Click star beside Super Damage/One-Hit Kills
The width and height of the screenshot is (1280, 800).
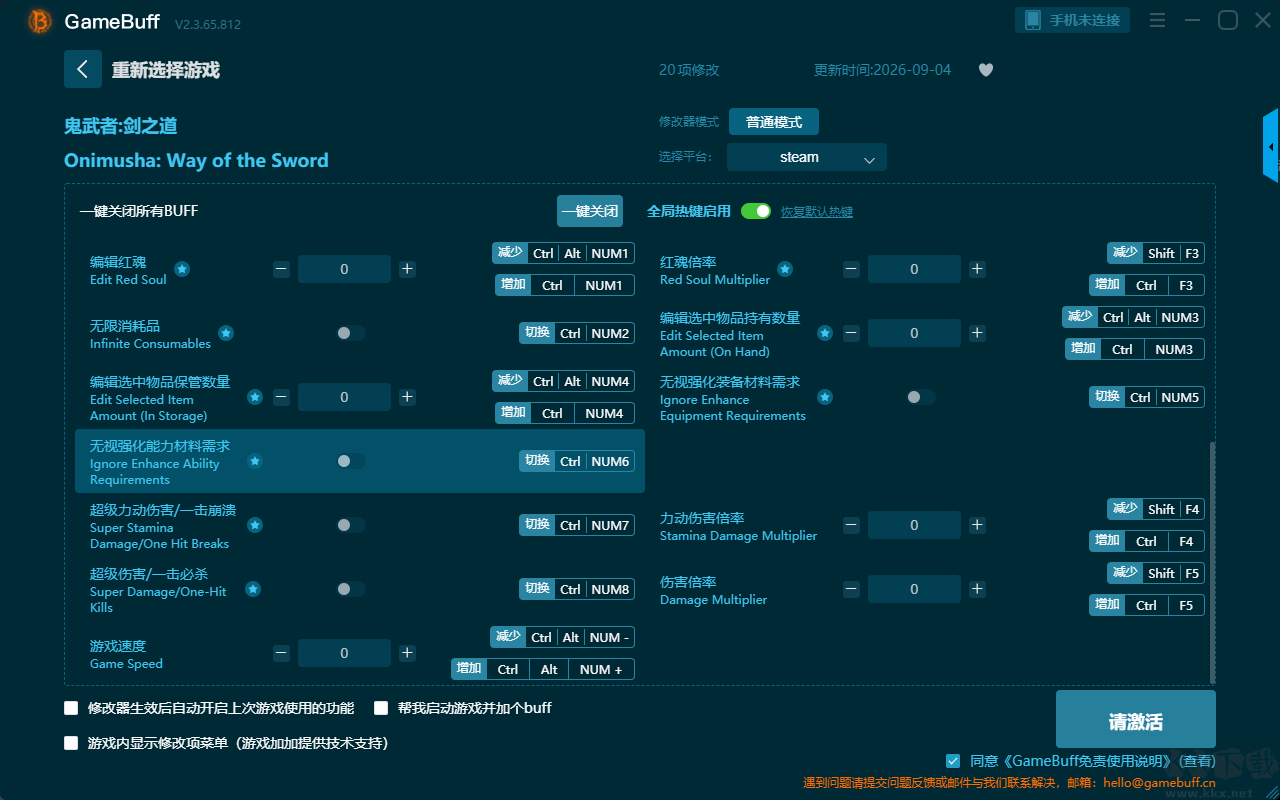(x=253, y=589)
